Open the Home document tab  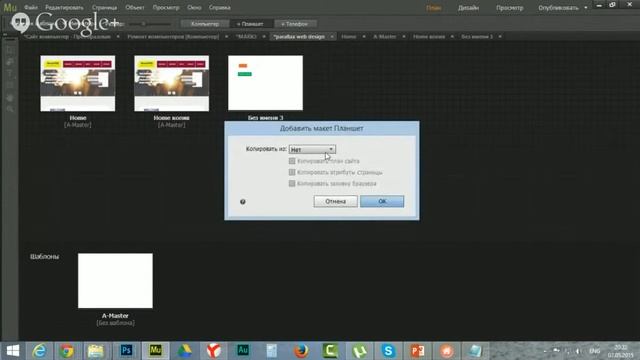tap(349, 37)
